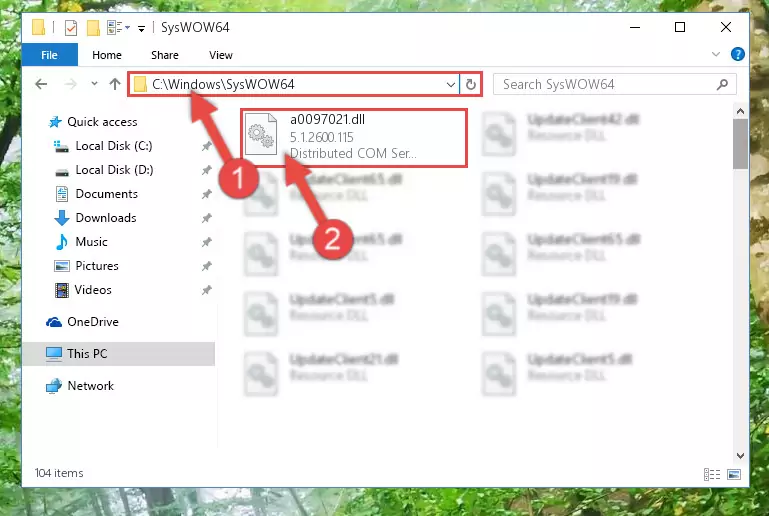Open the recent locations dropdown
Screen dimensions: 769x516
(94, 84)
